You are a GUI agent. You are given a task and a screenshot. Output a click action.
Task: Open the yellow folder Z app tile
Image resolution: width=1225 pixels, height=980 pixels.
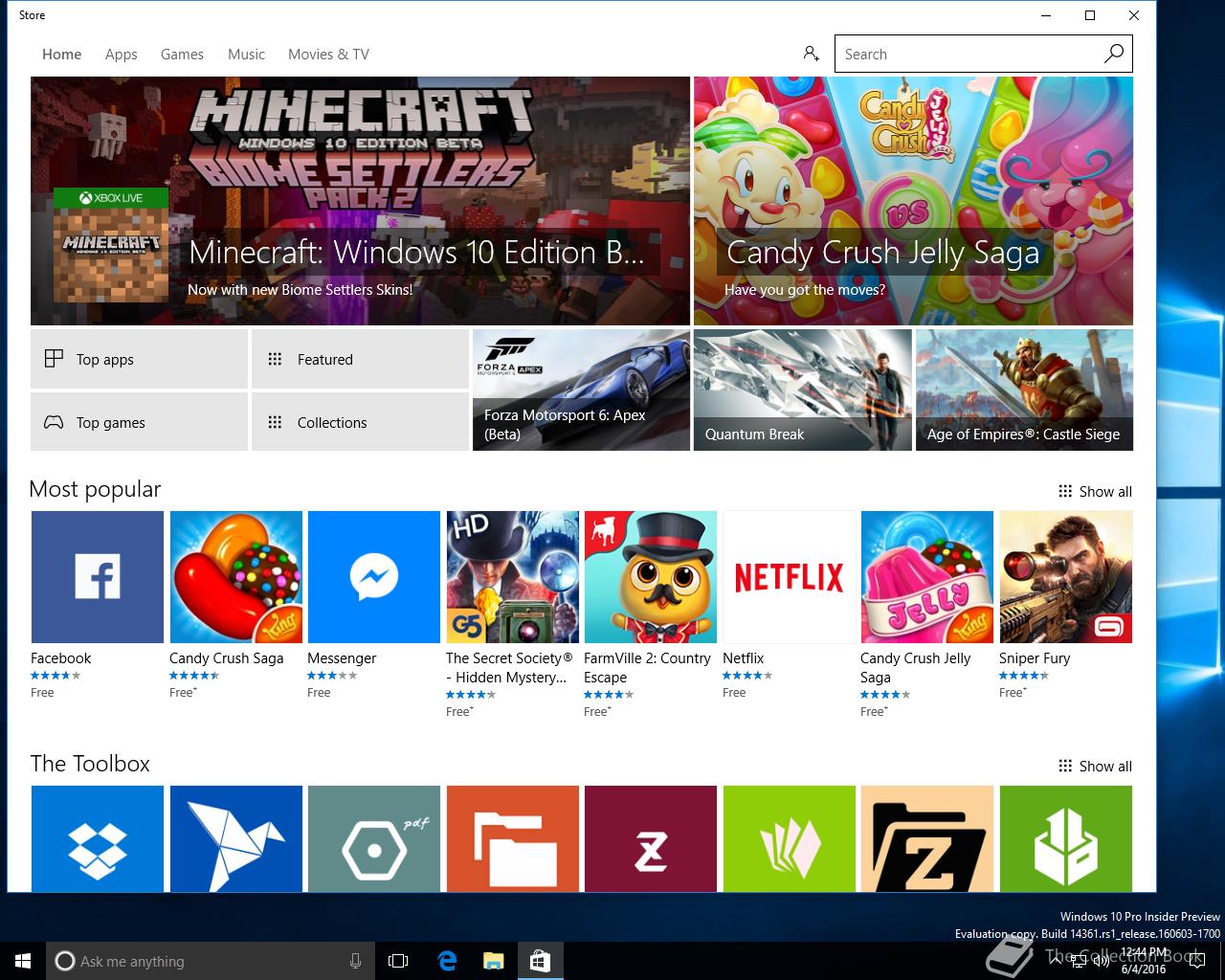926,839
